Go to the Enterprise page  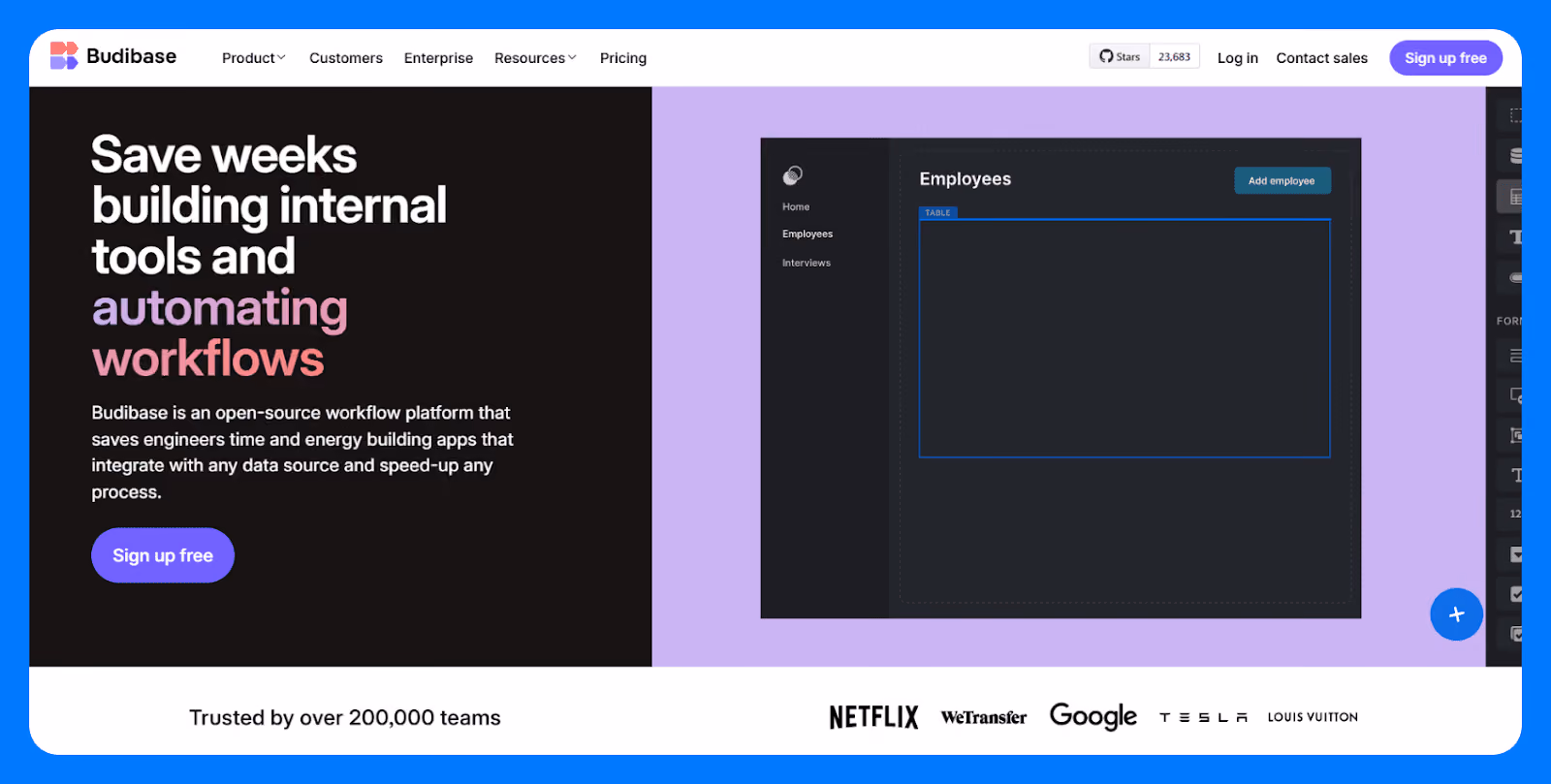point(438,58)
